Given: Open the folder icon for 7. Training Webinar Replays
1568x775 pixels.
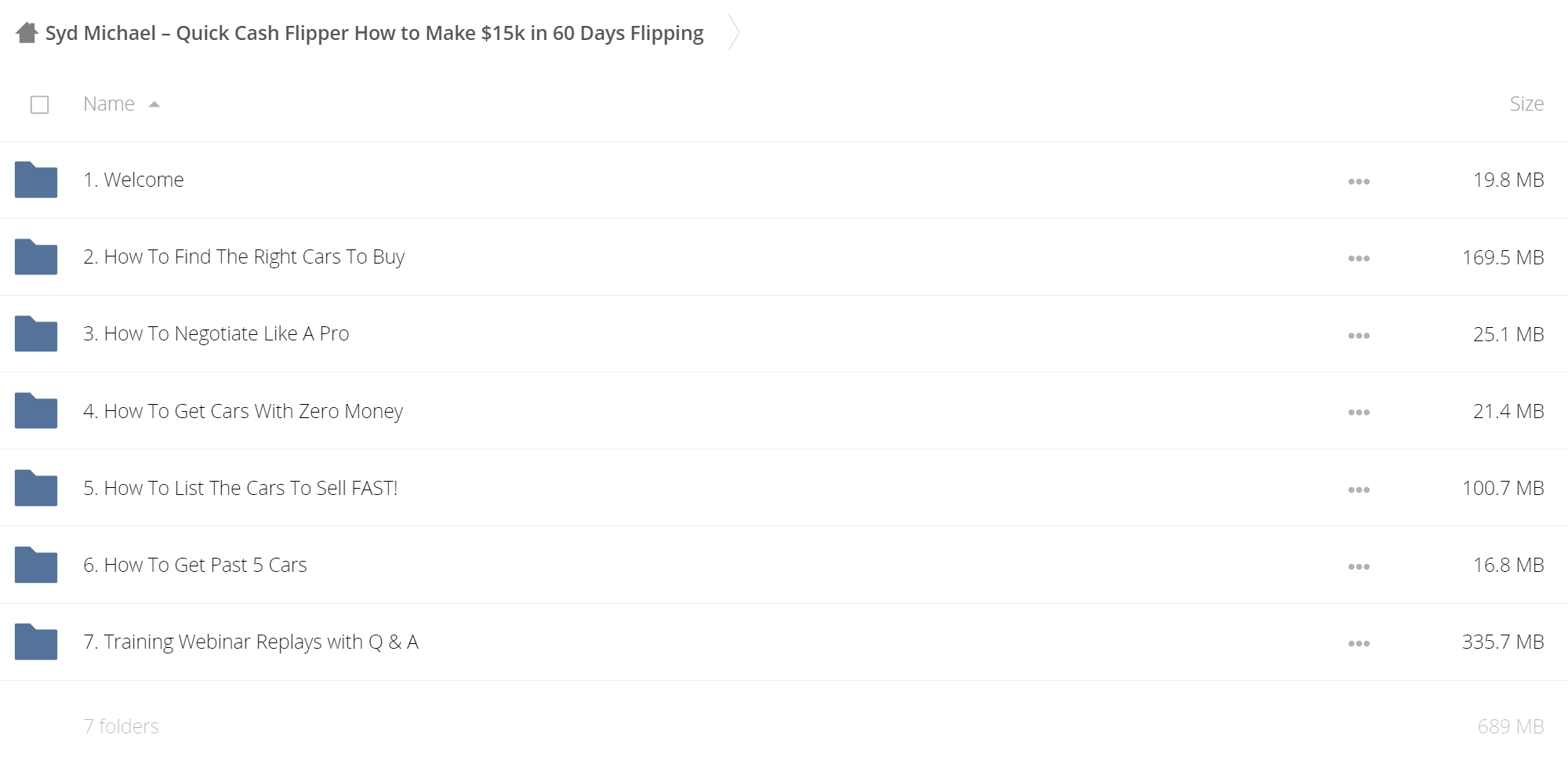Looking at the screenshot, I should [36, 642].
